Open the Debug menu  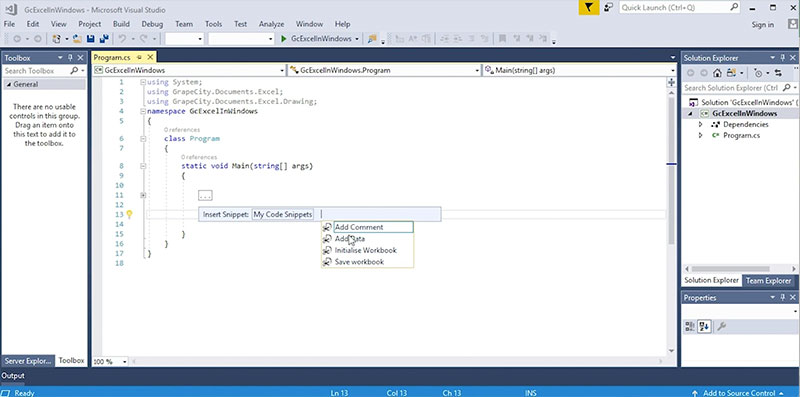coord(152,24)
